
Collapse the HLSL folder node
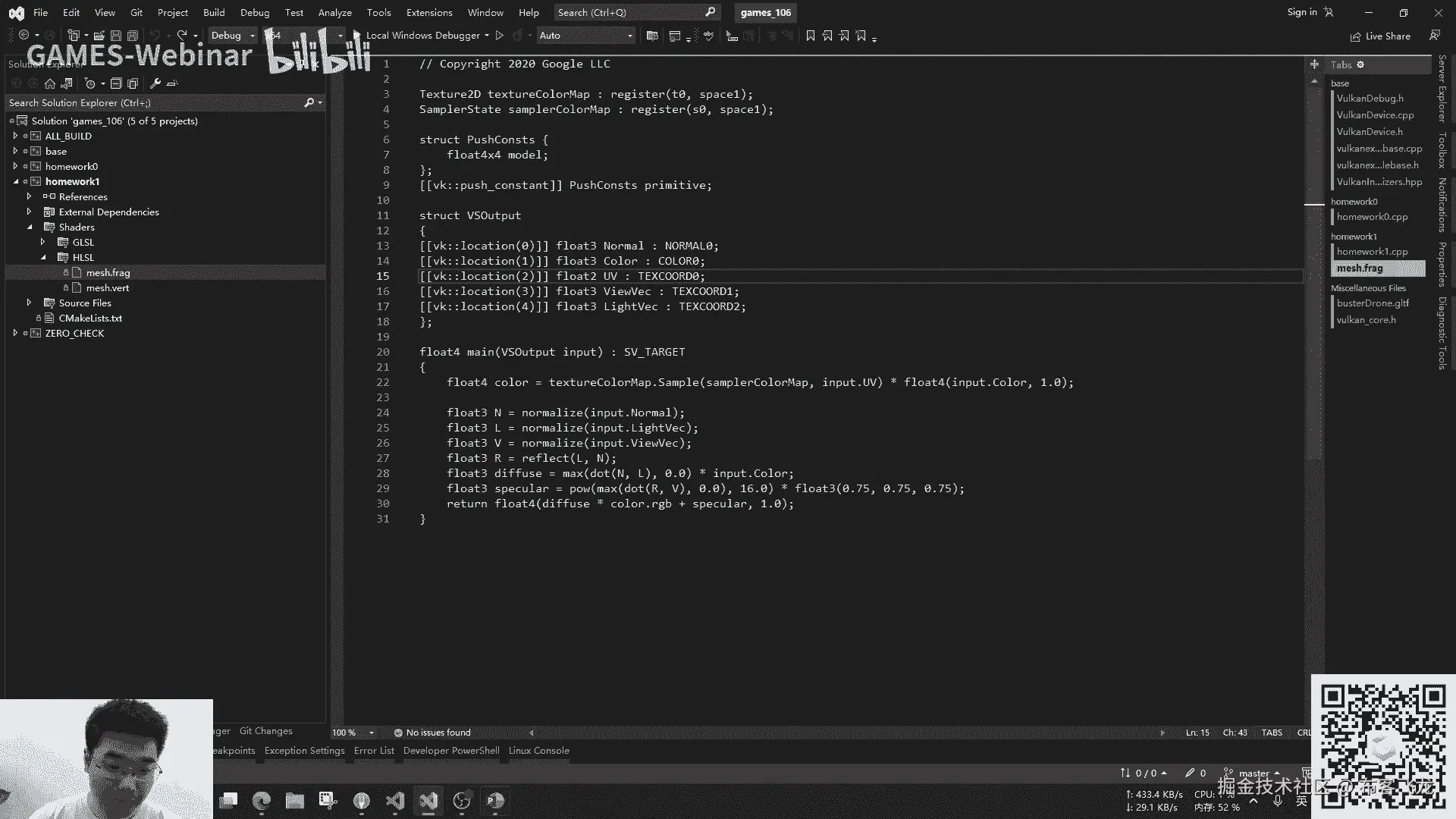point(43,257)
